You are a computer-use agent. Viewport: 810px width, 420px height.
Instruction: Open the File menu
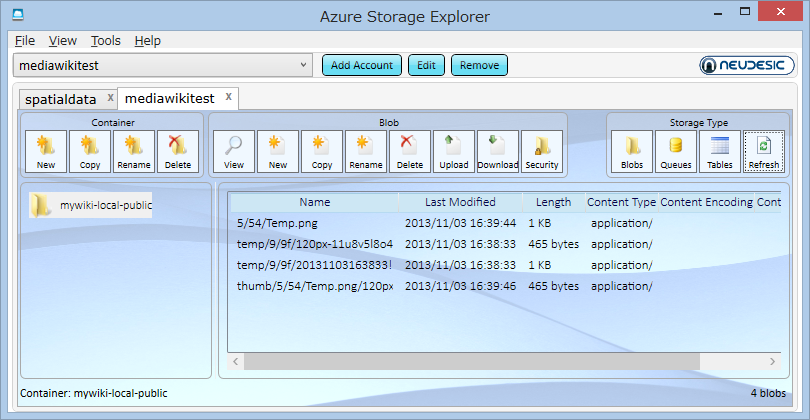[x=25, y=40]
